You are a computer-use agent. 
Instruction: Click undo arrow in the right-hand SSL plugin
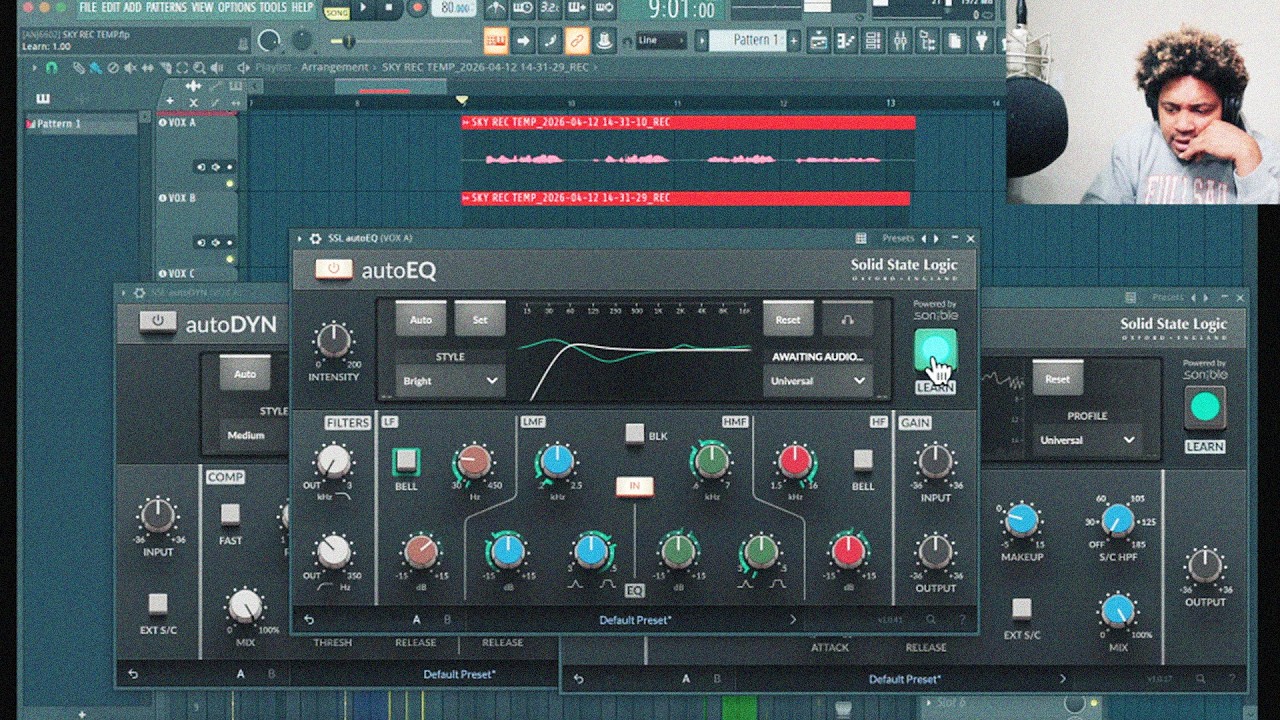coord(578,679)
